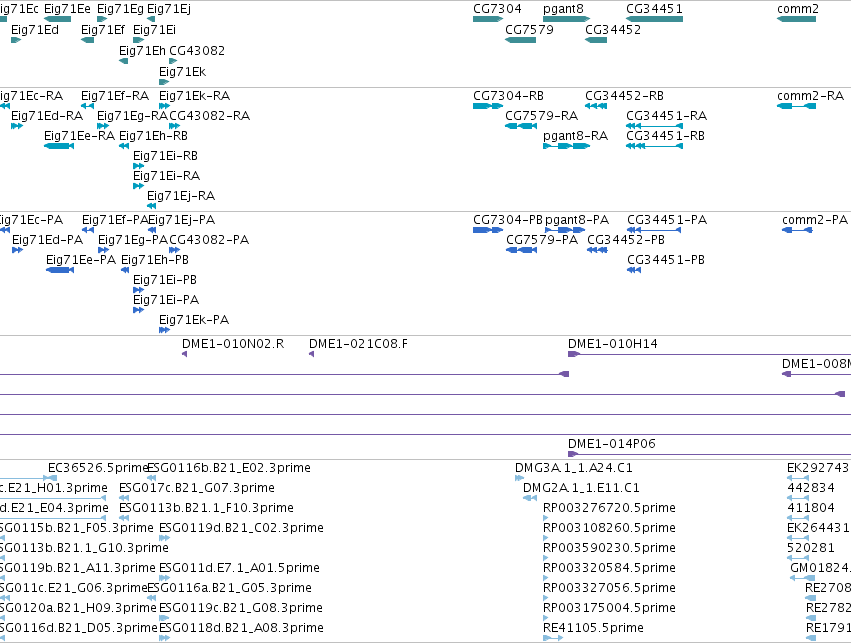This screenshot has width=851, height=643.
Task: Click the pgant8-PA protein glyph
Action: point(565,230)
